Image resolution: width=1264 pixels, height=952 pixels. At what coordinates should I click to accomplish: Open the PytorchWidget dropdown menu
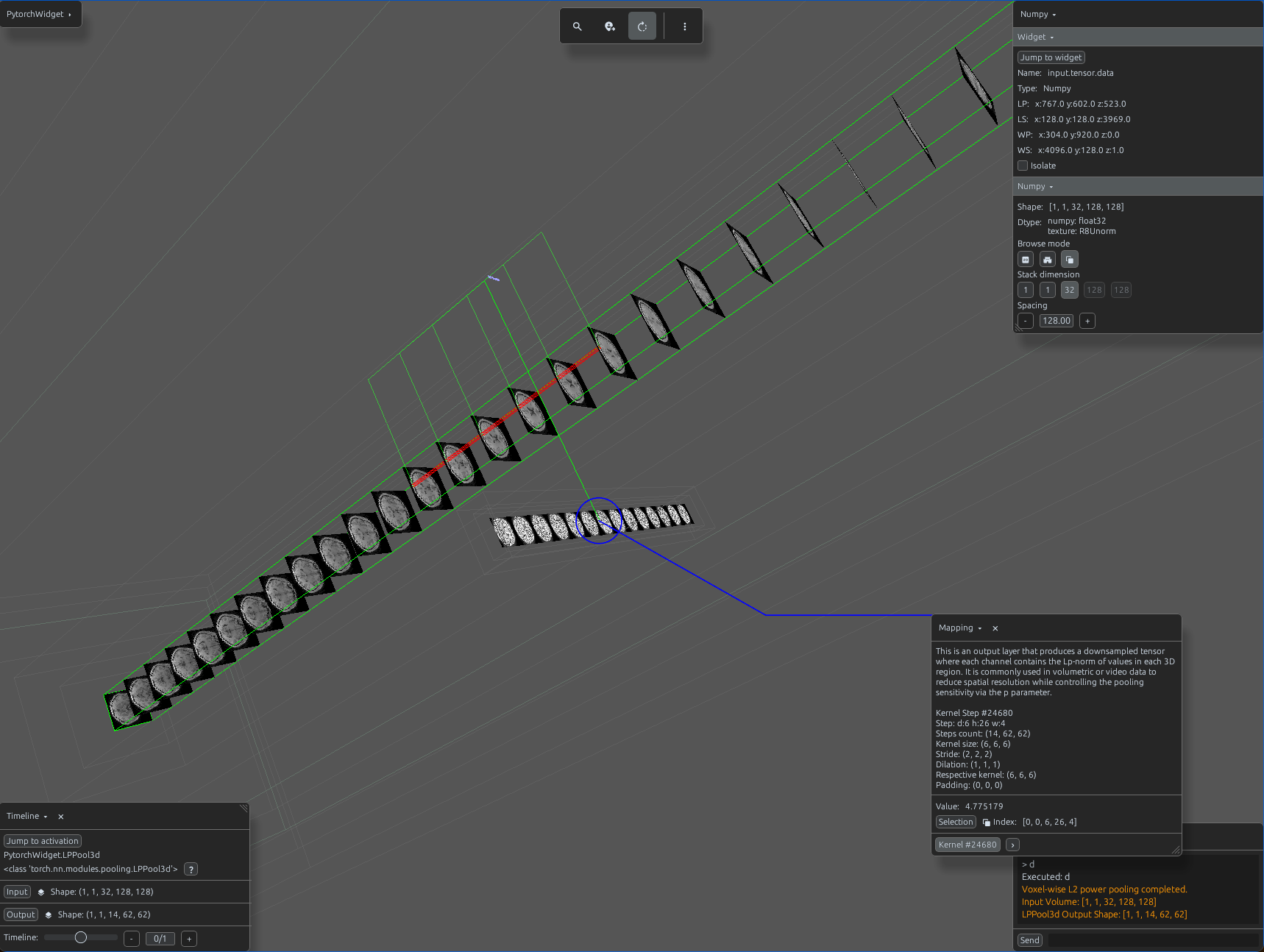pyautogui.click(x=40, y=14)
